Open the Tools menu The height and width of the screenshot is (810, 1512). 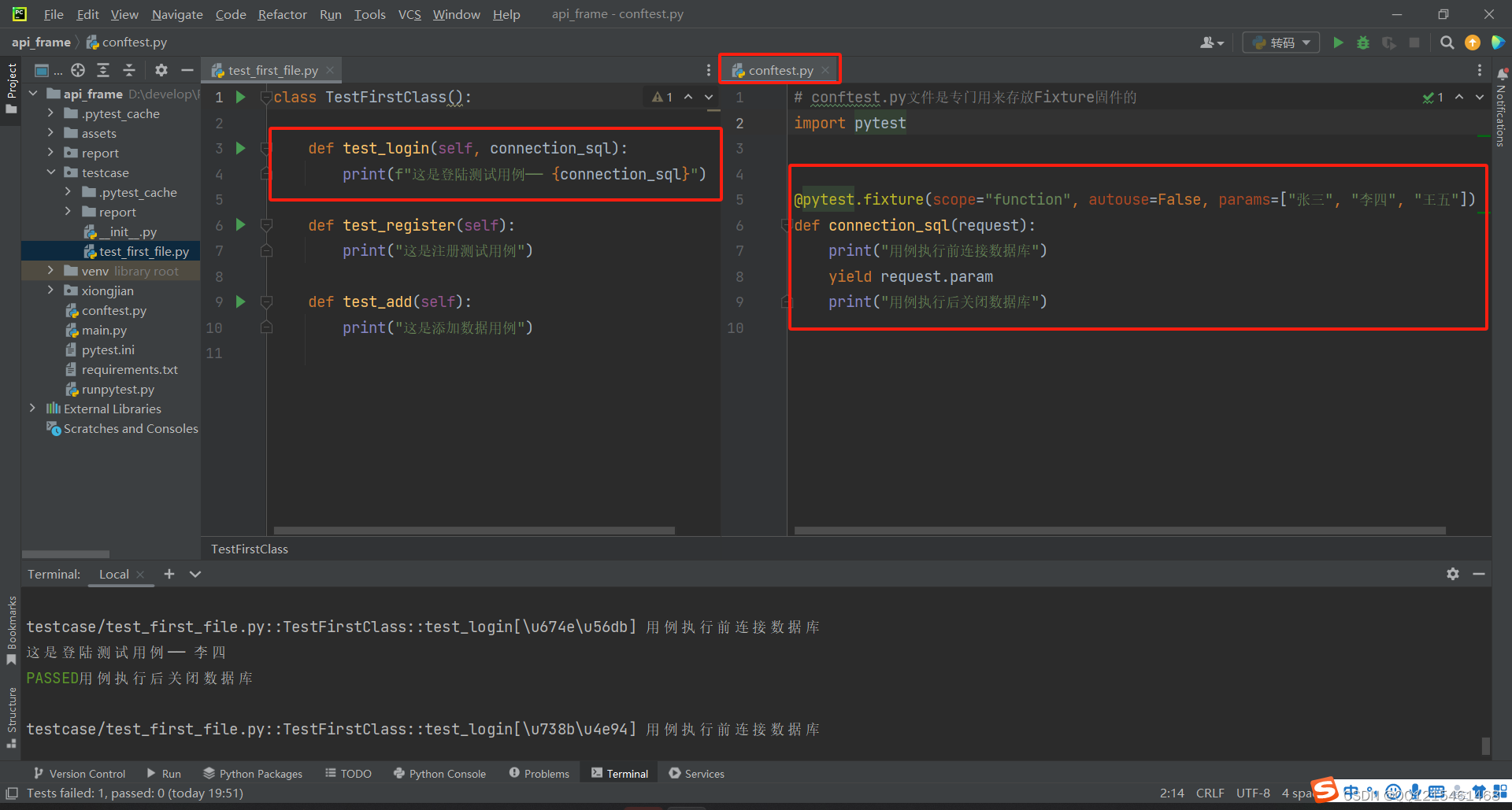tap(369, 14)
